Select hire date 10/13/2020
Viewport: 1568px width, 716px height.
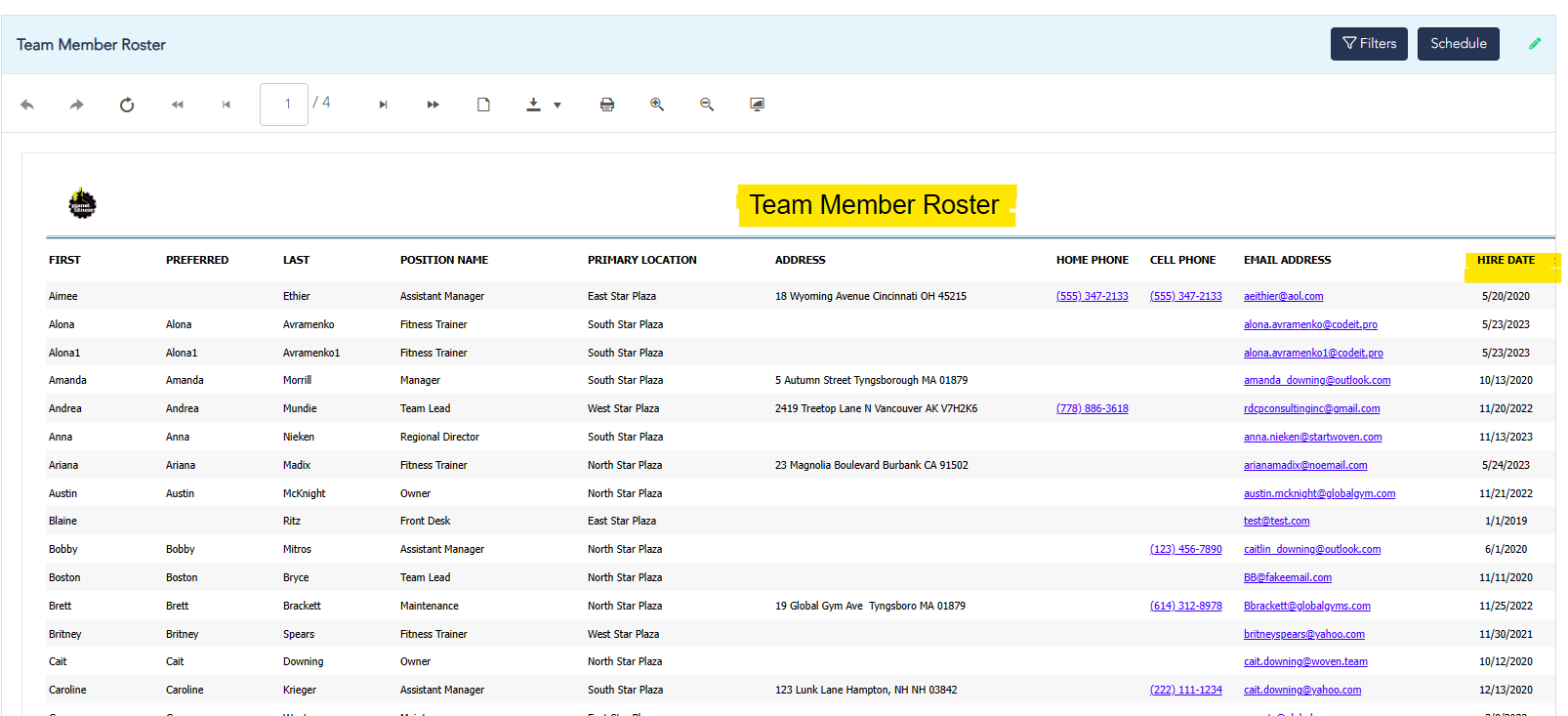pyautogui.click(x=1506, y=380)
